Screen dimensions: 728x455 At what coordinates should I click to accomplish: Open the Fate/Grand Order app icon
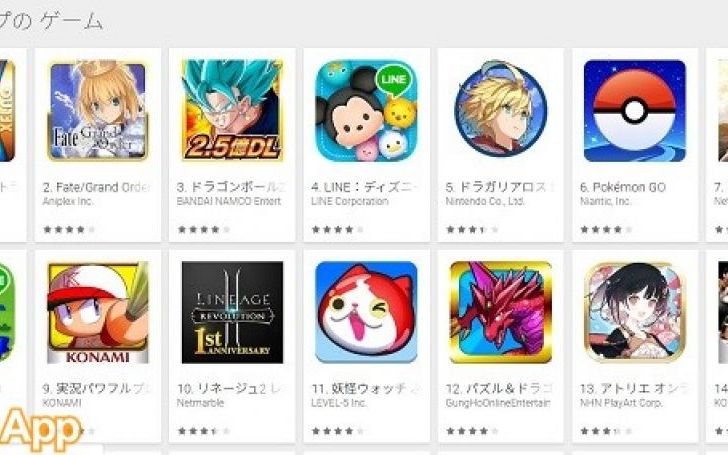[98, 110]
